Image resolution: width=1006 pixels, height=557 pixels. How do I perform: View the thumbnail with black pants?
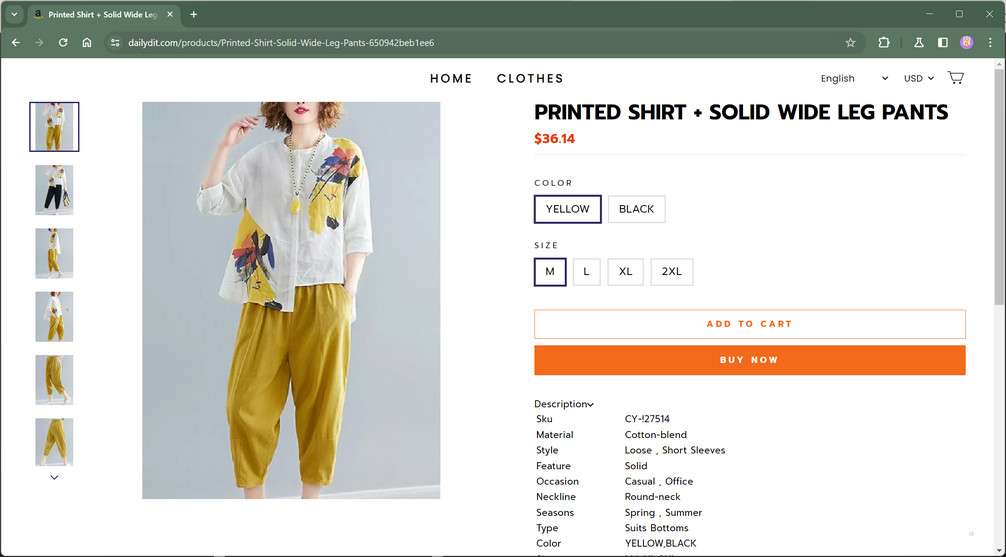[54, 190]
